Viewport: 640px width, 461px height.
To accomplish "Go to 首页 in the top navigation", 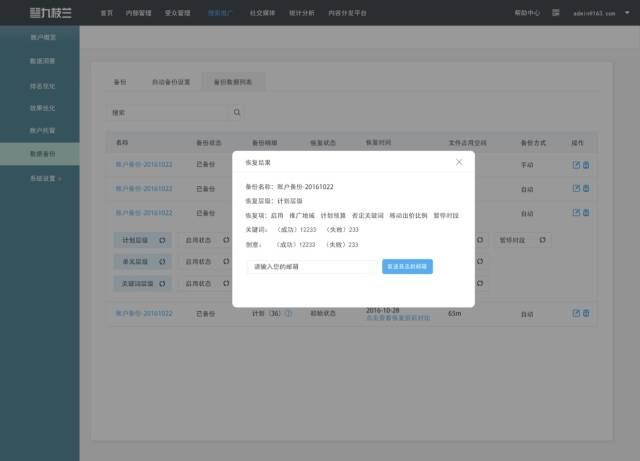I will point(107,13).
